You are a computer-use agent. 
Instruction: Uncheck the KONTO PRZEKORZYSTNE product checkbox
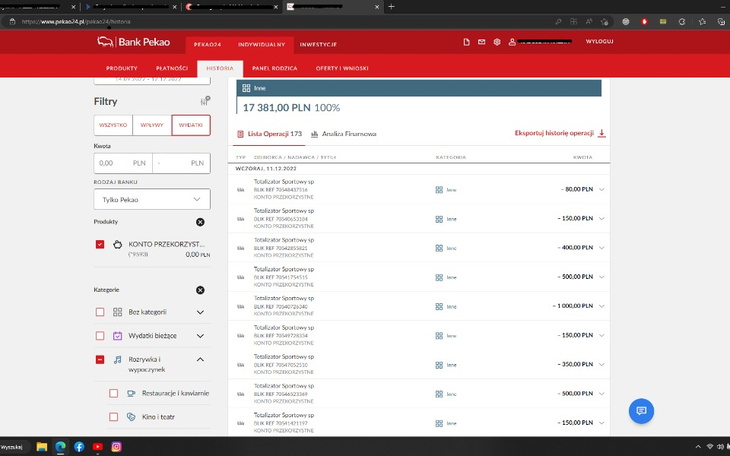coord(100,244)
